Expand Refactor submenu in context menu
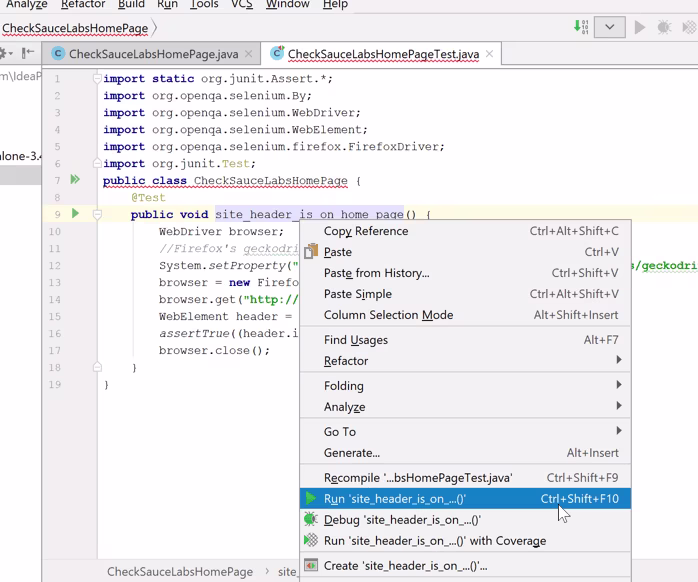698x582 pixels. pyautogui.click(x=465, y=361)
